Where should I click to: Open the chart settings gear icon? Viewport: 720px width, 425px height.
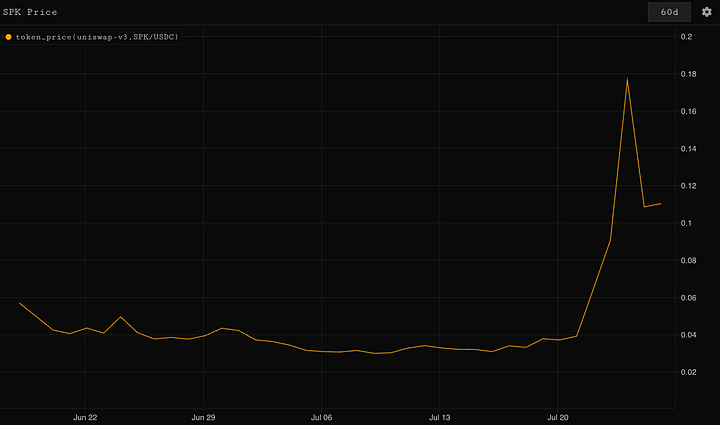tap(706, 12)
